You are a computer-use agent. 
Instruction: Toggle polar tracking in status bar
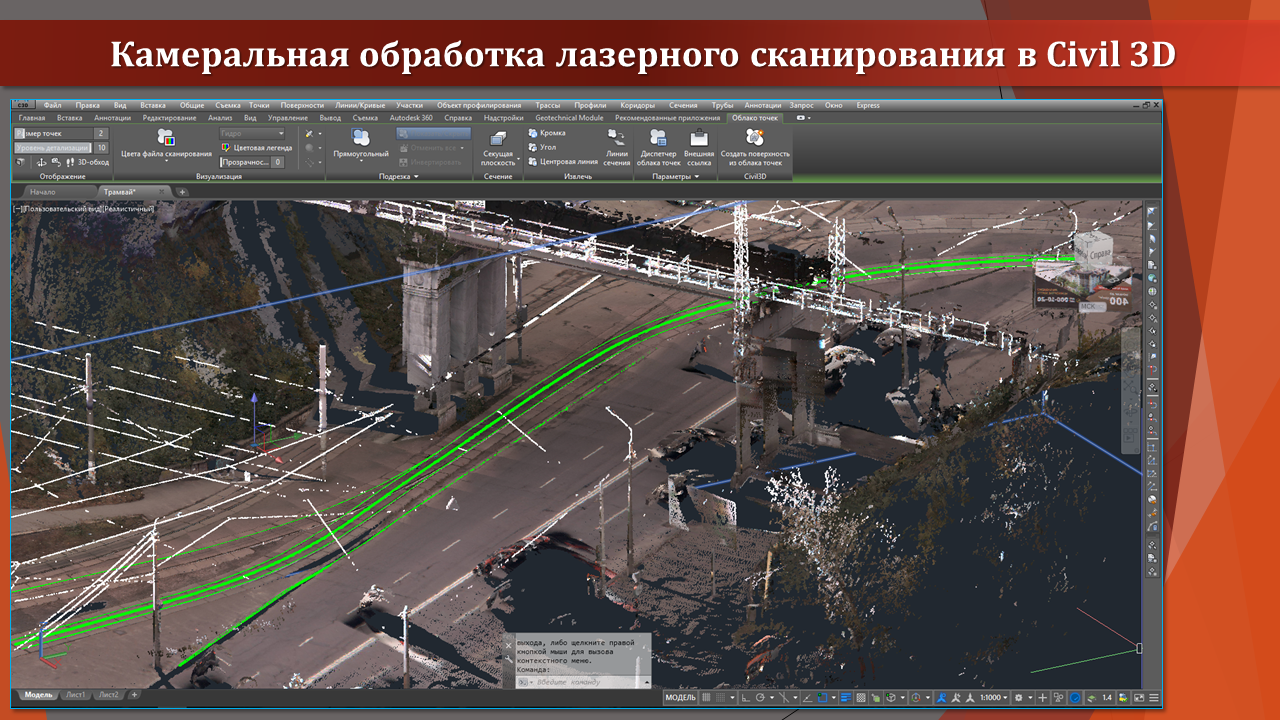[760, 697]
